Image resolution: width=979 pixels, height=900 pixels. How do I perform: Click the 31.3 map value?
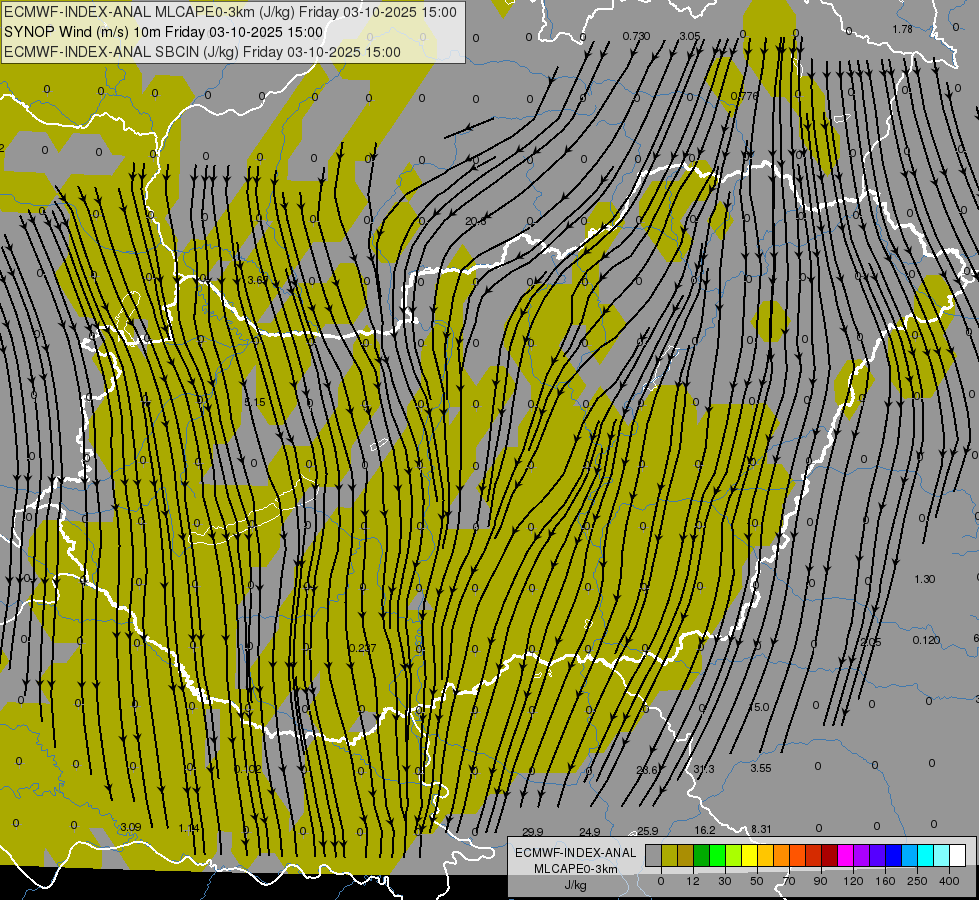pyautogui.click(x=704, y=769)
